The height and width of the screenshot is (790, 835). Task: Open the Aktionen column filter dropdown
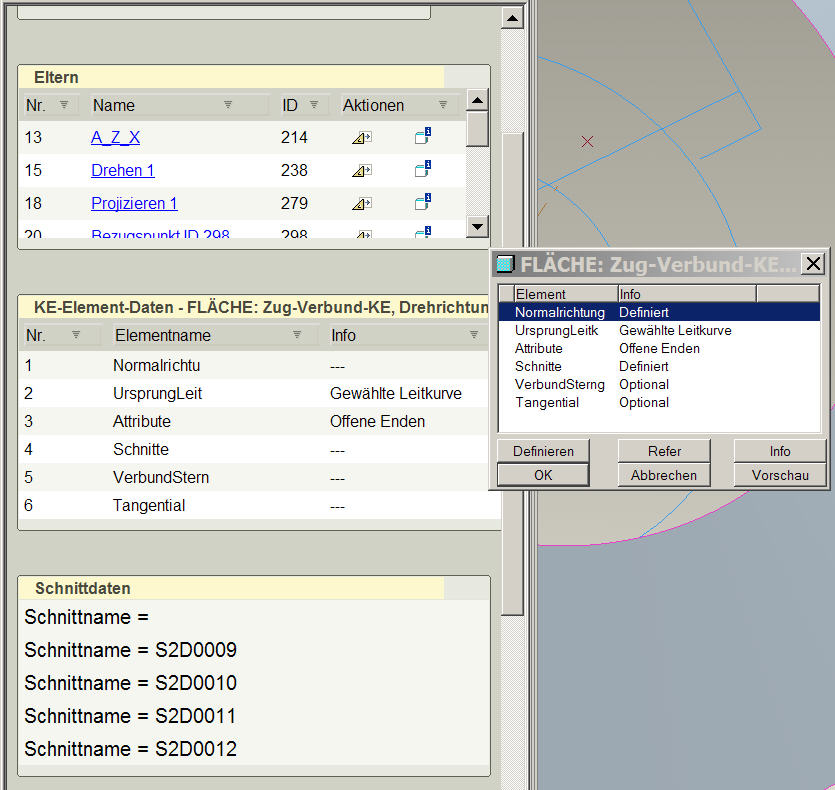tap(443, 105)
